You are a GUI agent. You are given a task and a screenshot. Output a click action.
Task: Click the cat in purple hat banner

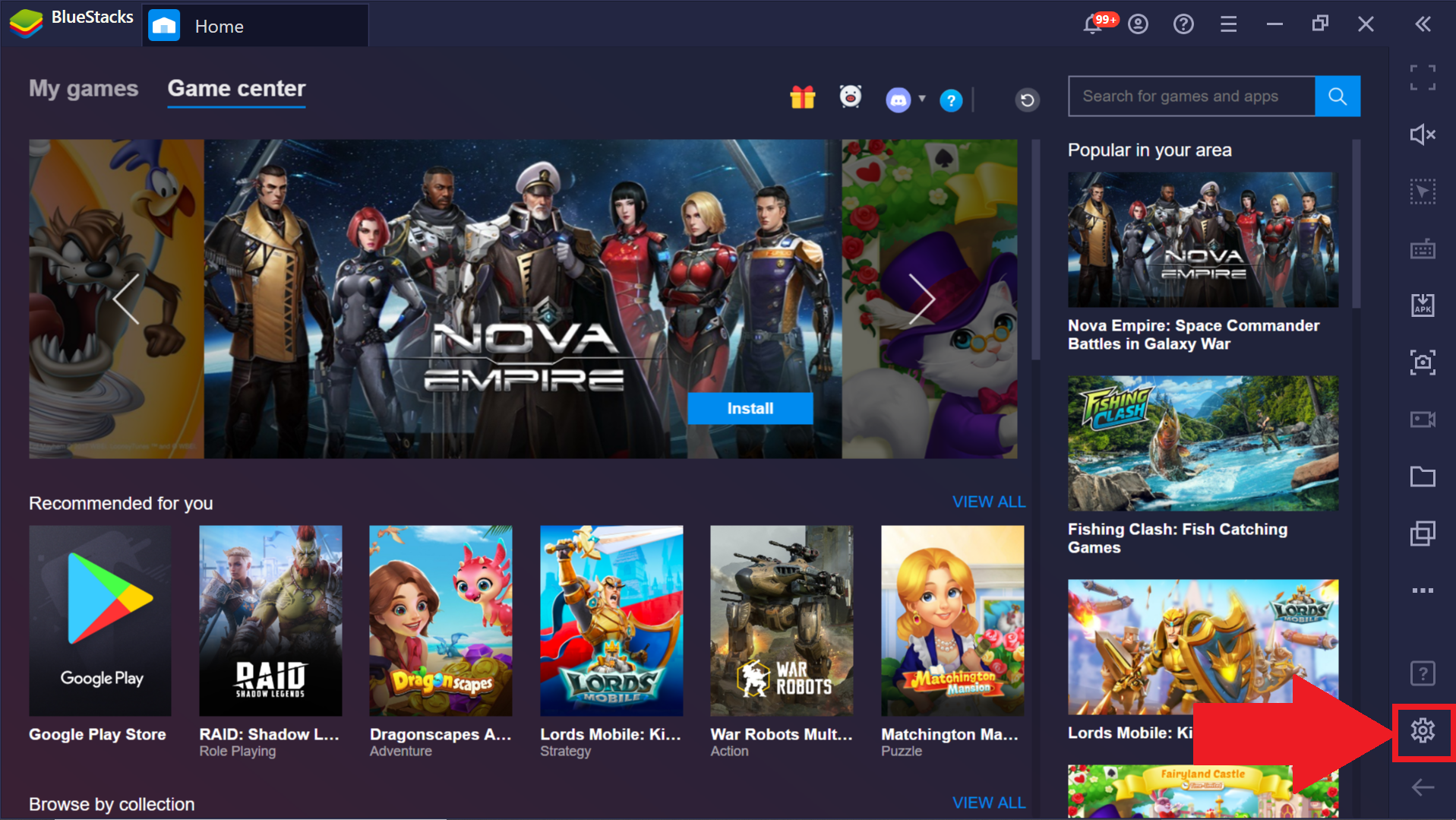coord(930,299)
